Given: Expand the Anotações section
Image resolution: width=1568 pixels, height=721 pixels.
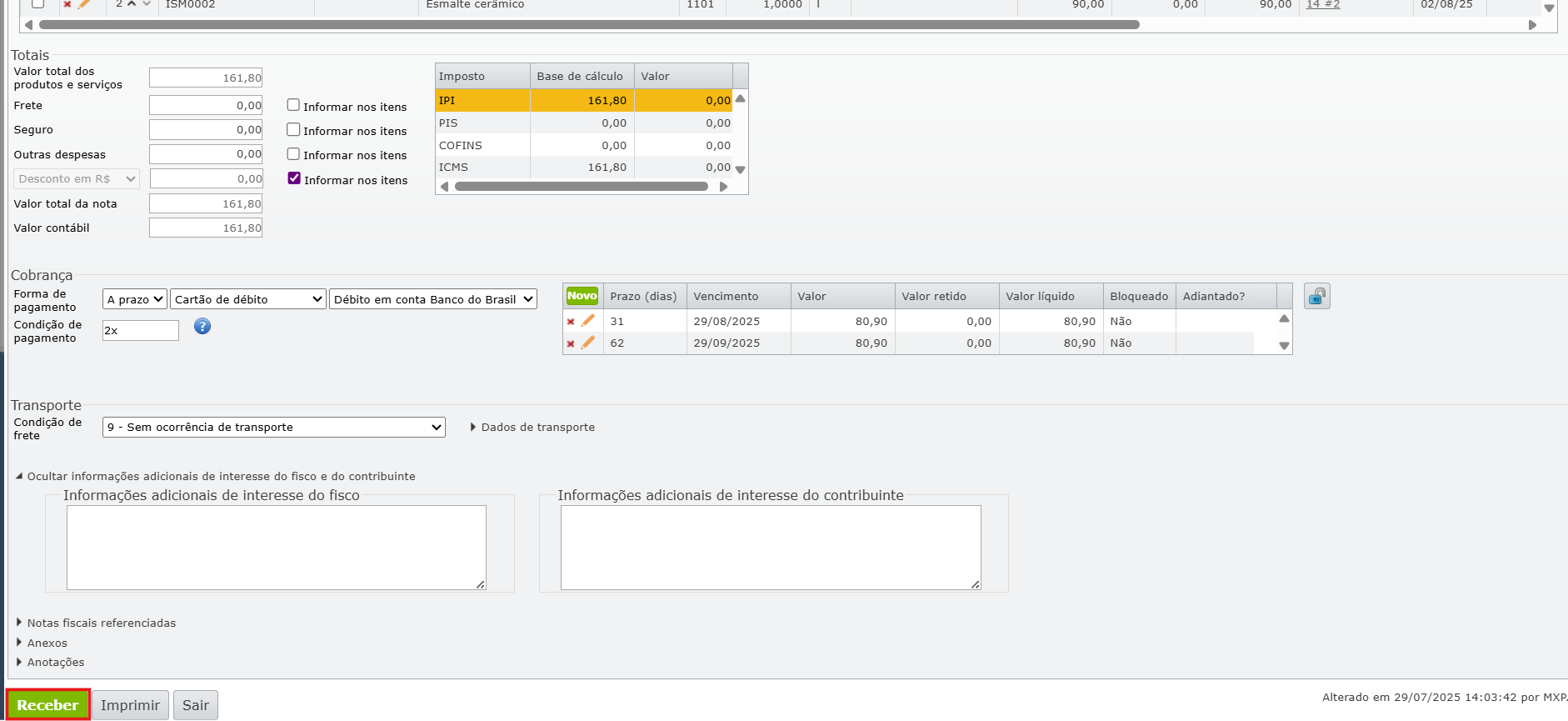Looking at the screenshot, I should (50, 663).
